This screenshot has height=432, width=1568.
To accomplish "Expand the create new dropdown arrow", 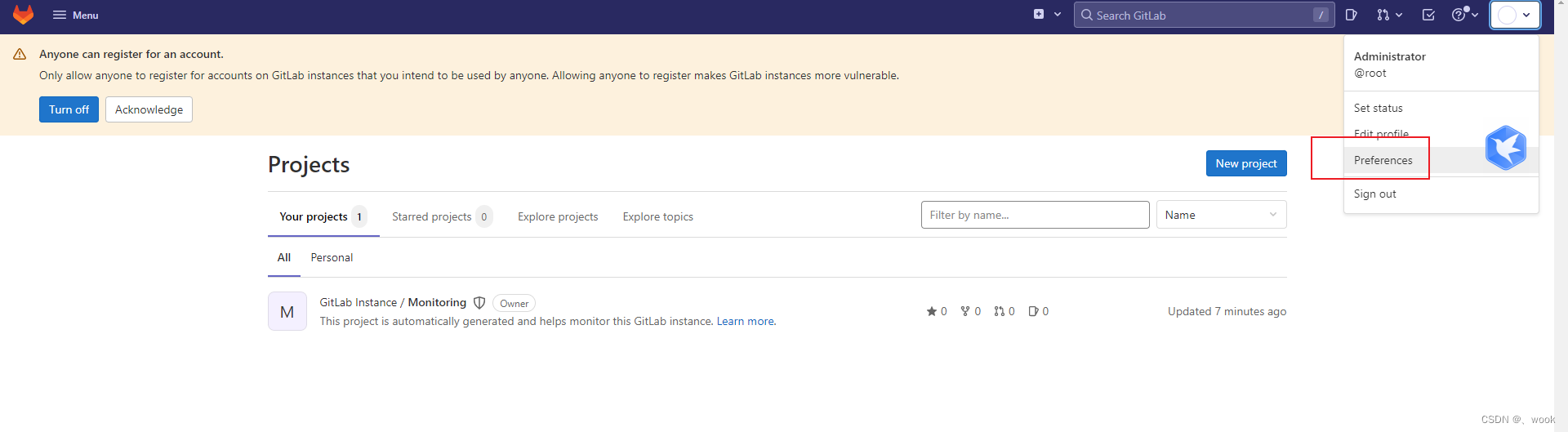I will tap(1058, 15).
